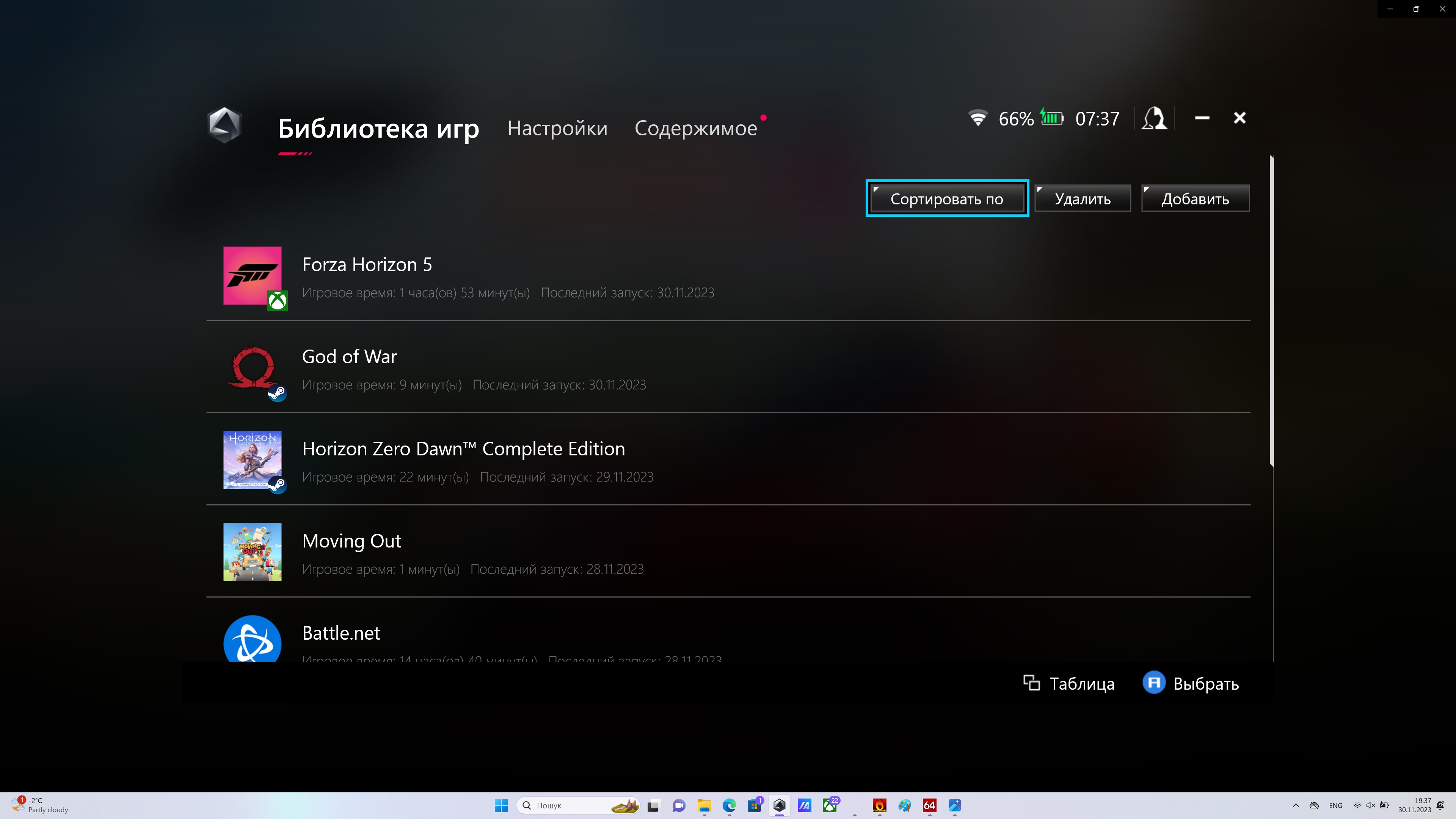Viewport: 1456px width, 819px height.
Task: Click the Пошук taskbar search box
Action: [x=577, y=805]
